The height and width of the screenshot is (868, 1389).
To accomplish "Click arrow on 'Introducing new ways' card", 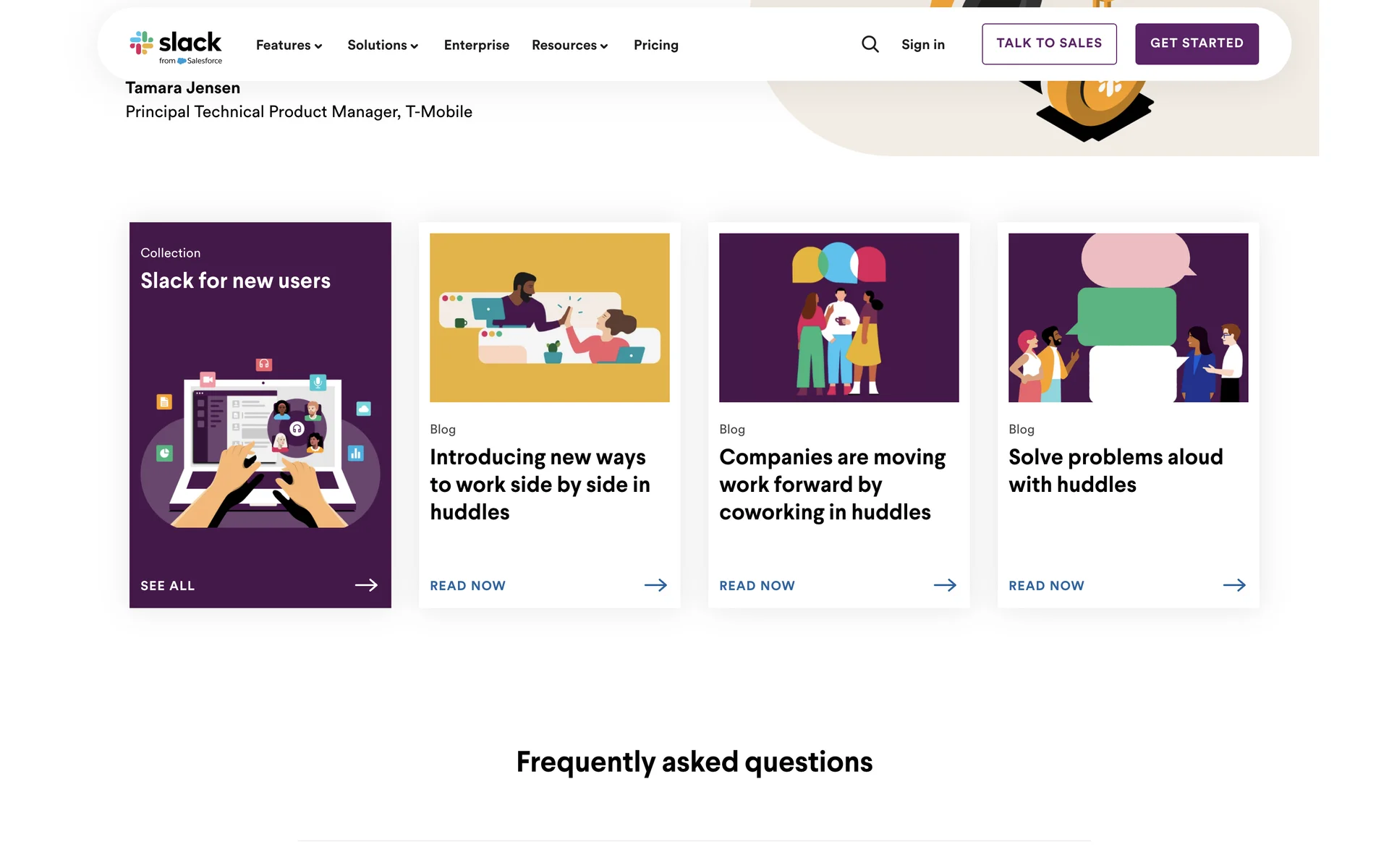I will [655, 585].
